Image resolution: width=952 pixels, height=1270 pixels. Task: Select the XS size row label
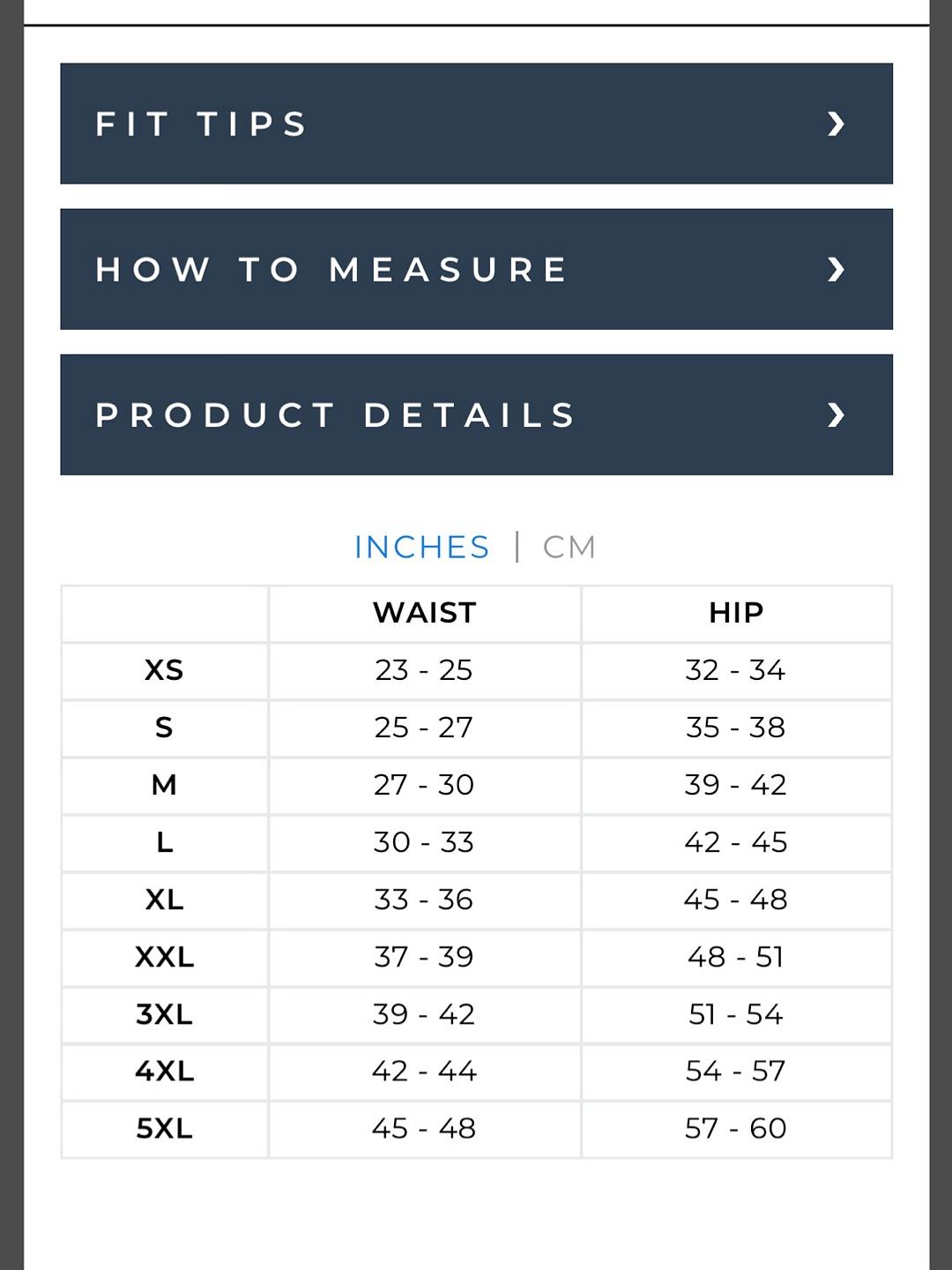[x=164, y=670]
